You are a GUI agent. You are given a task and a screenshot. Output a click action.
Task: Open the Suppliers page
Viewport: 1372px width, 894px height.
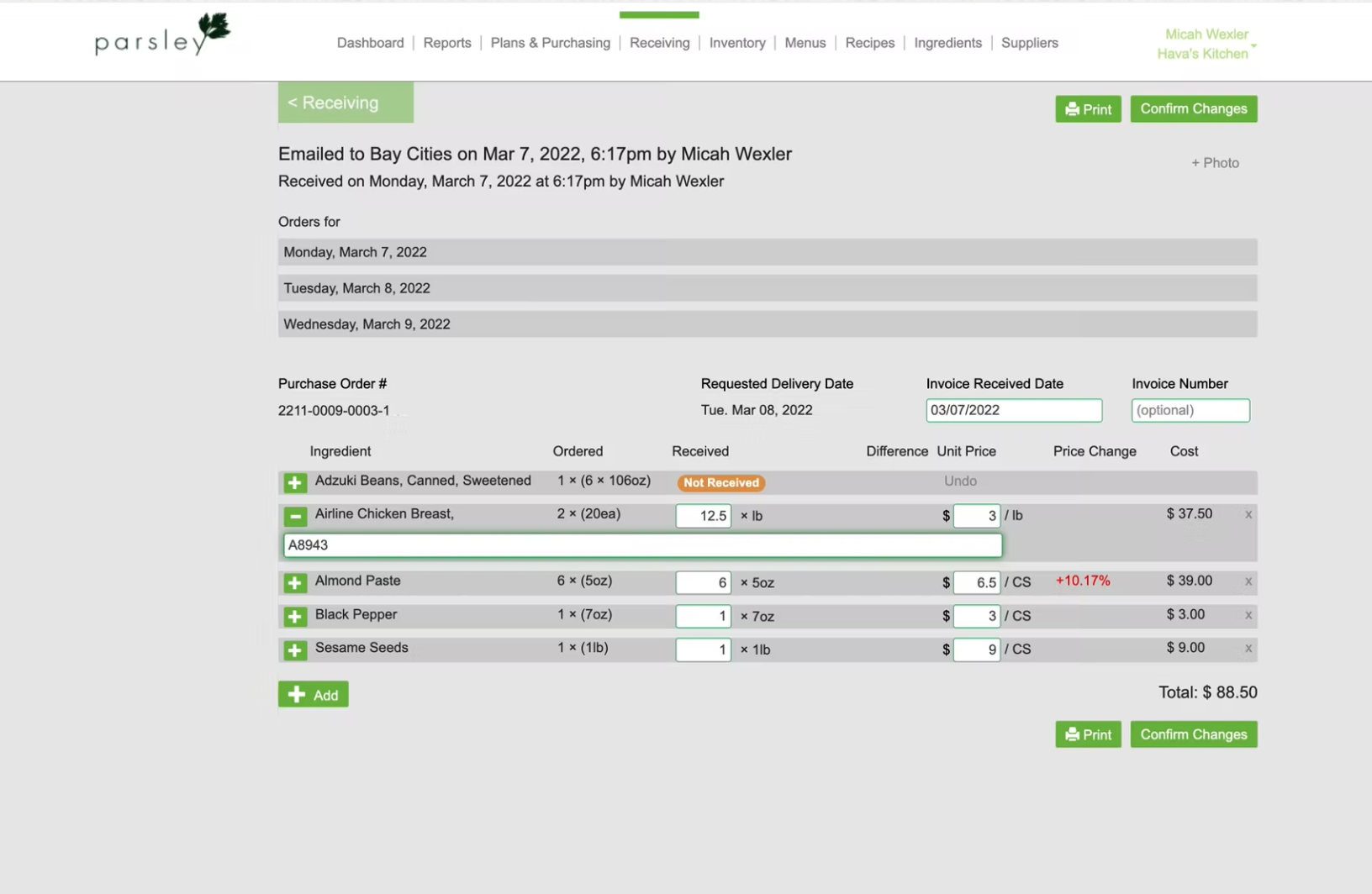(1029, 43)
